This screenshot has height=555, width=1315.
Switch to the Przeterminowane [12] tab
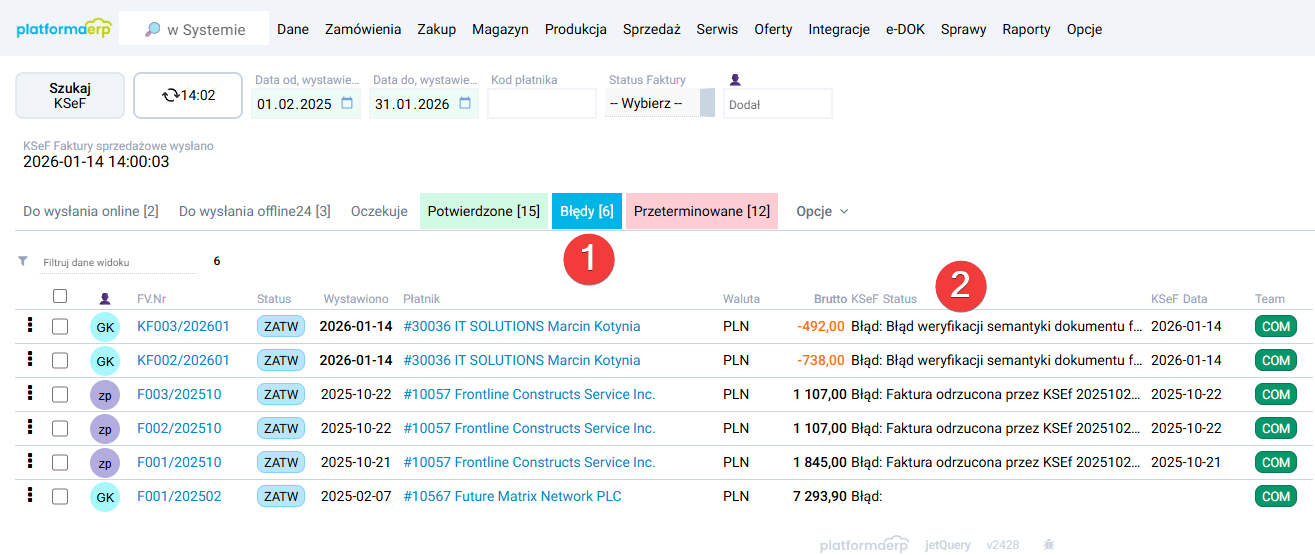tap(701, 211)
